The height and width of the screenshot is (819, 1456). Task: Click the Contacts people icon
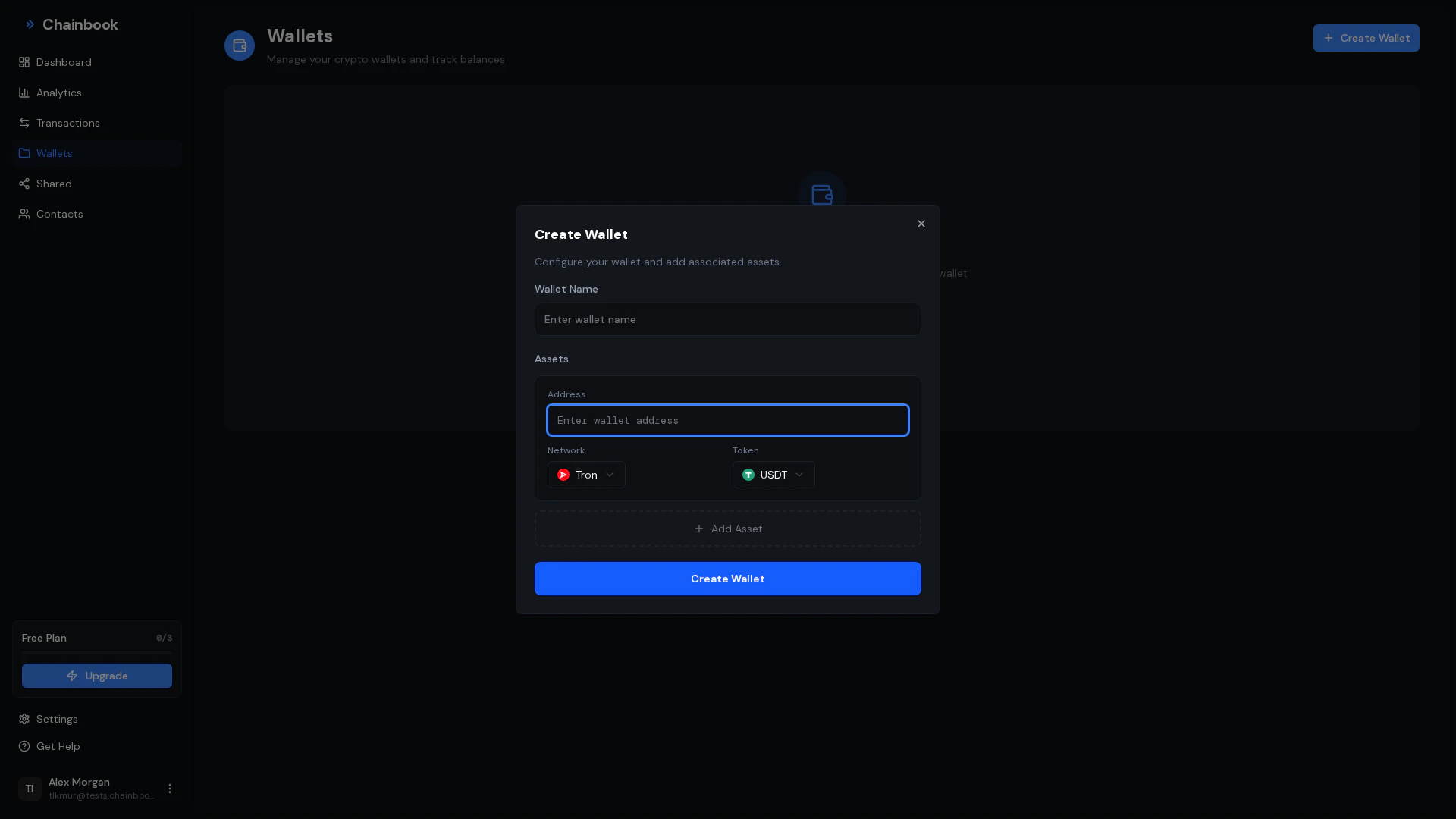[24, 214]
